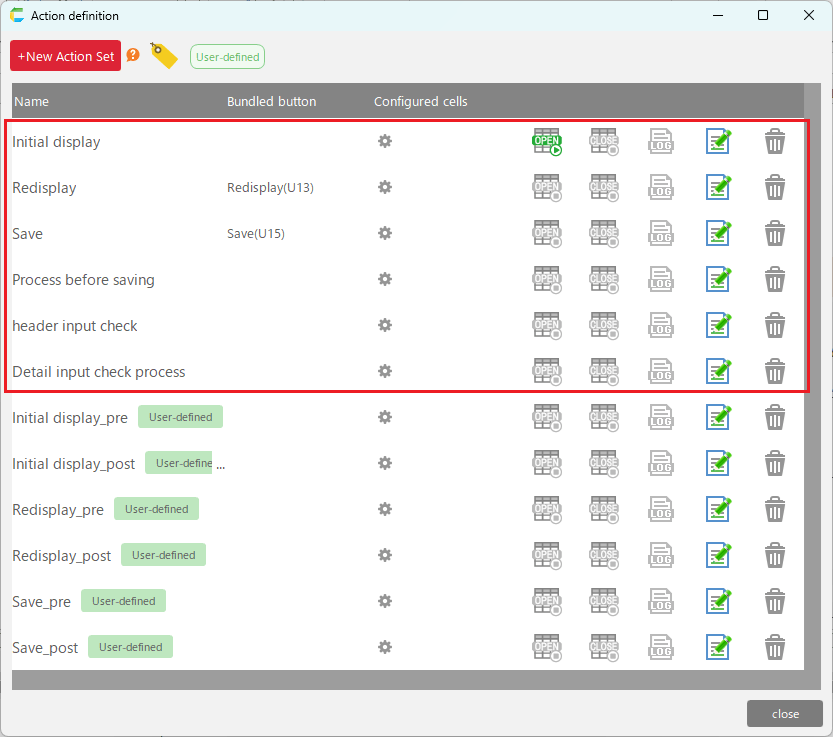Screen dimensions: 833x737
Task: Click the yellow tag icon
Action: pyautogui.click(x=163, y=56)
